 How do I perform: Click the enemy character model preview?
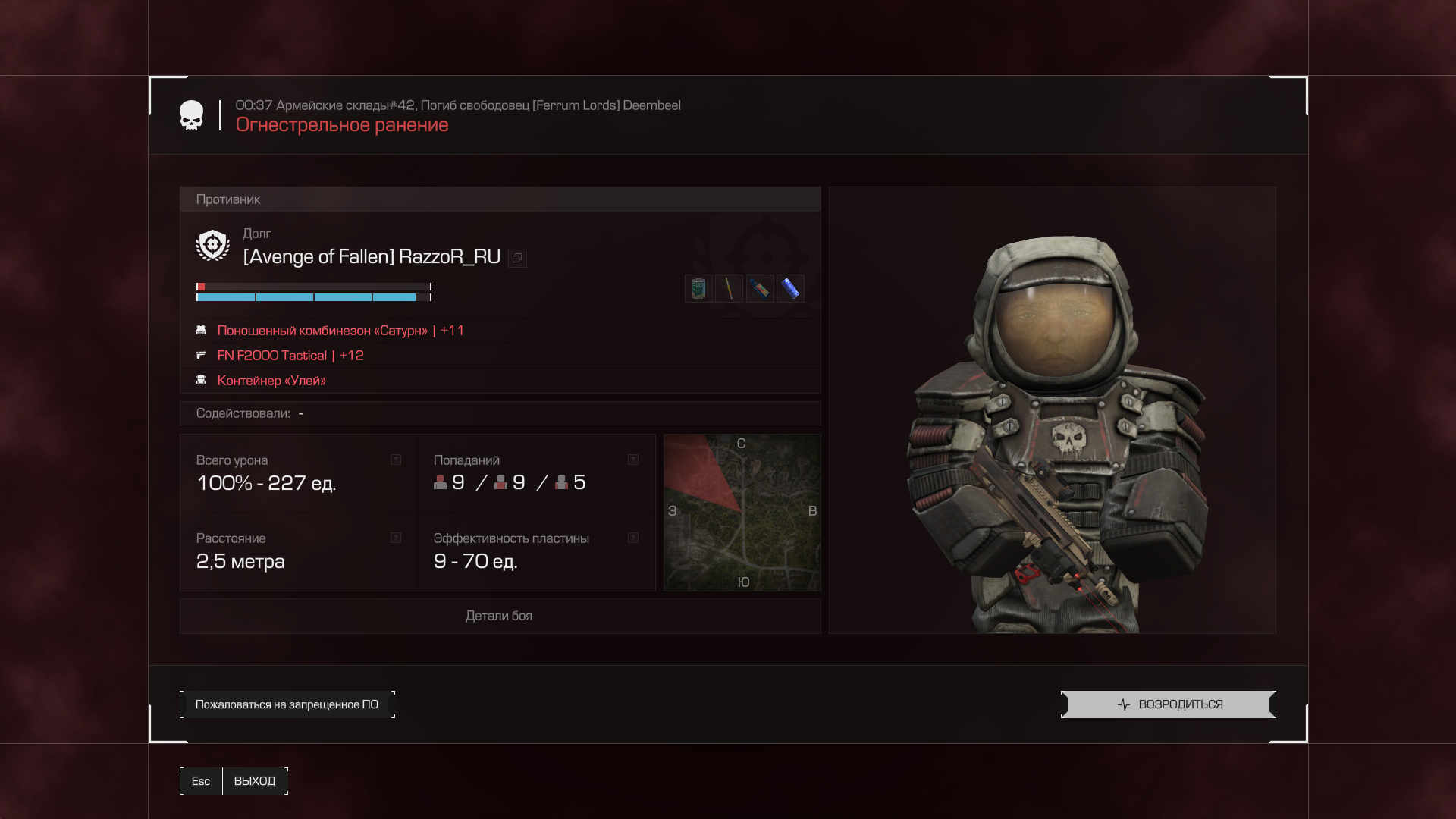point(1053,410)
